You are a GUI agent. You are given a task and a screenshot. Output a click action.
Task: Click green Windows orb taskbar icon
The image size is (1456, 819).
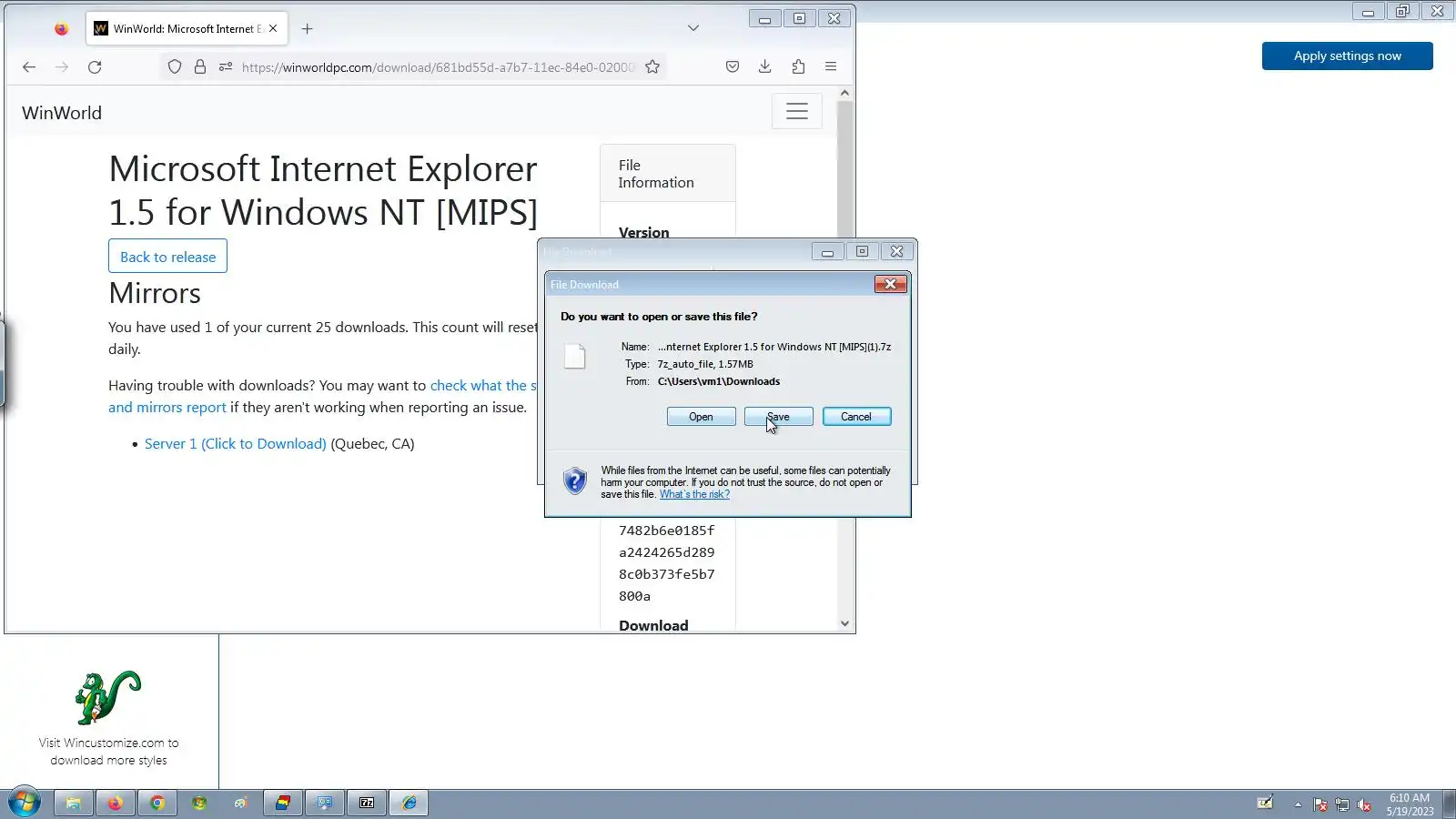point(199,803)
